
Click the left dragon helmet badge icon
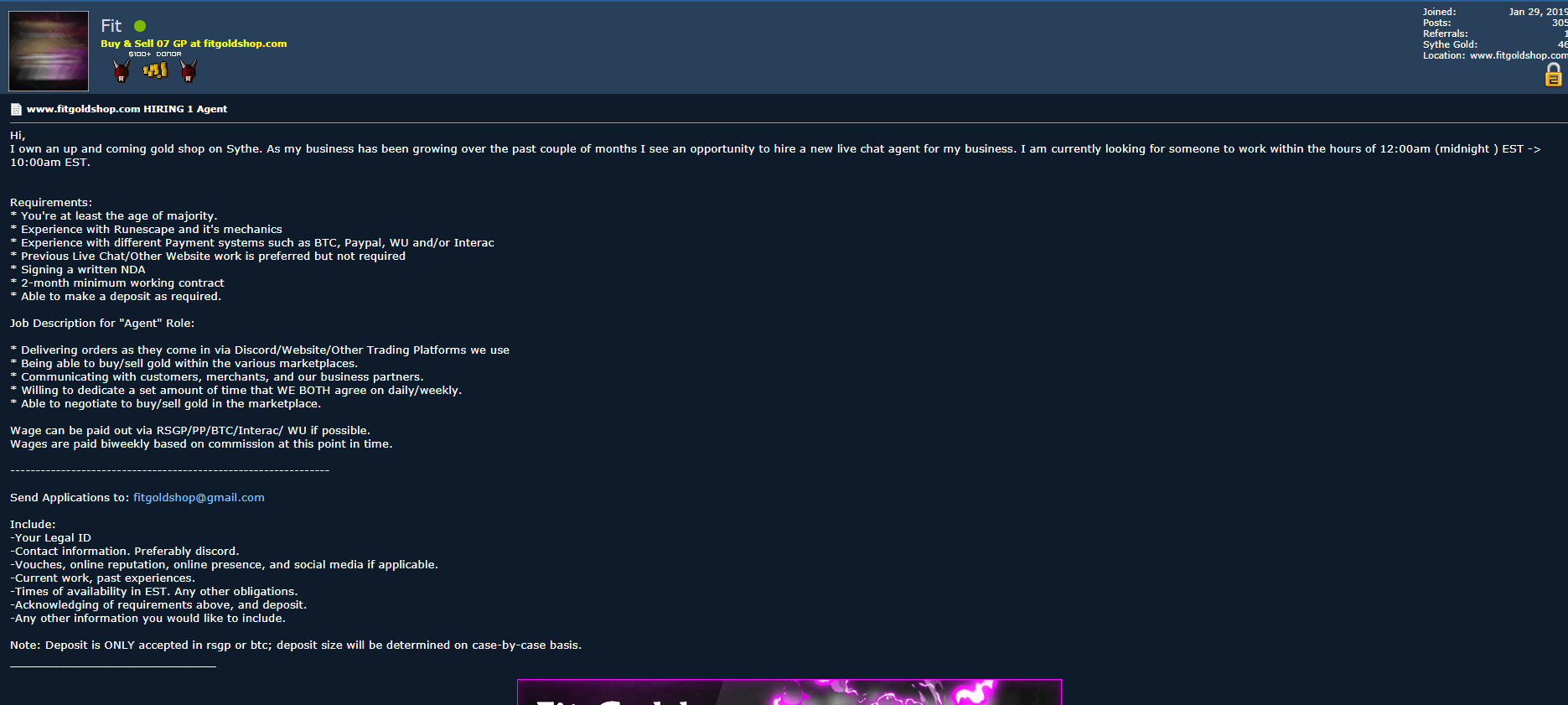click(x=122, y=70)
